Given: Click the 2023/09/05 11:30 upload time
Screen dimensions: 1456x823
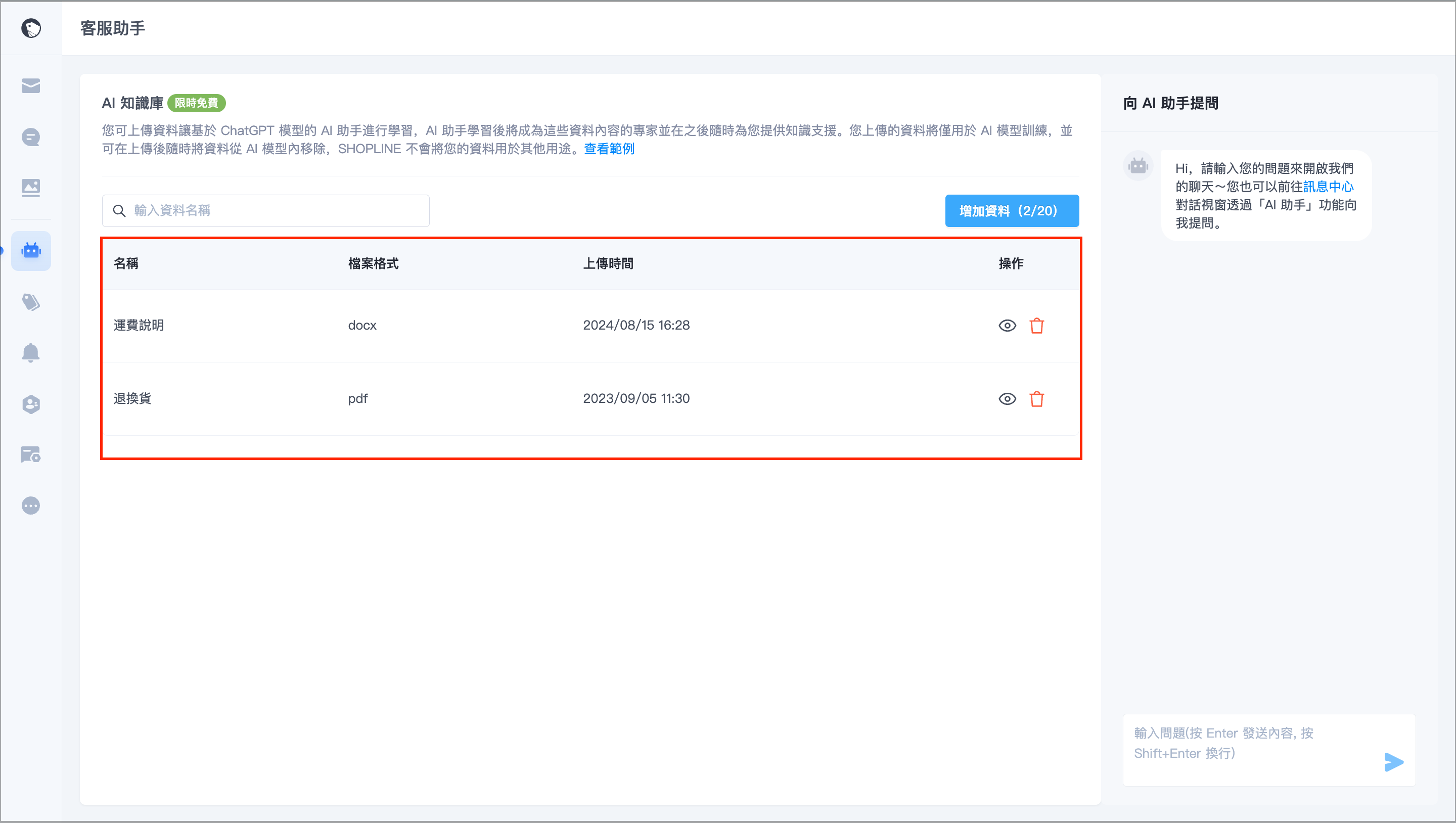Looking at the screenshot, I should click(636, 398).
